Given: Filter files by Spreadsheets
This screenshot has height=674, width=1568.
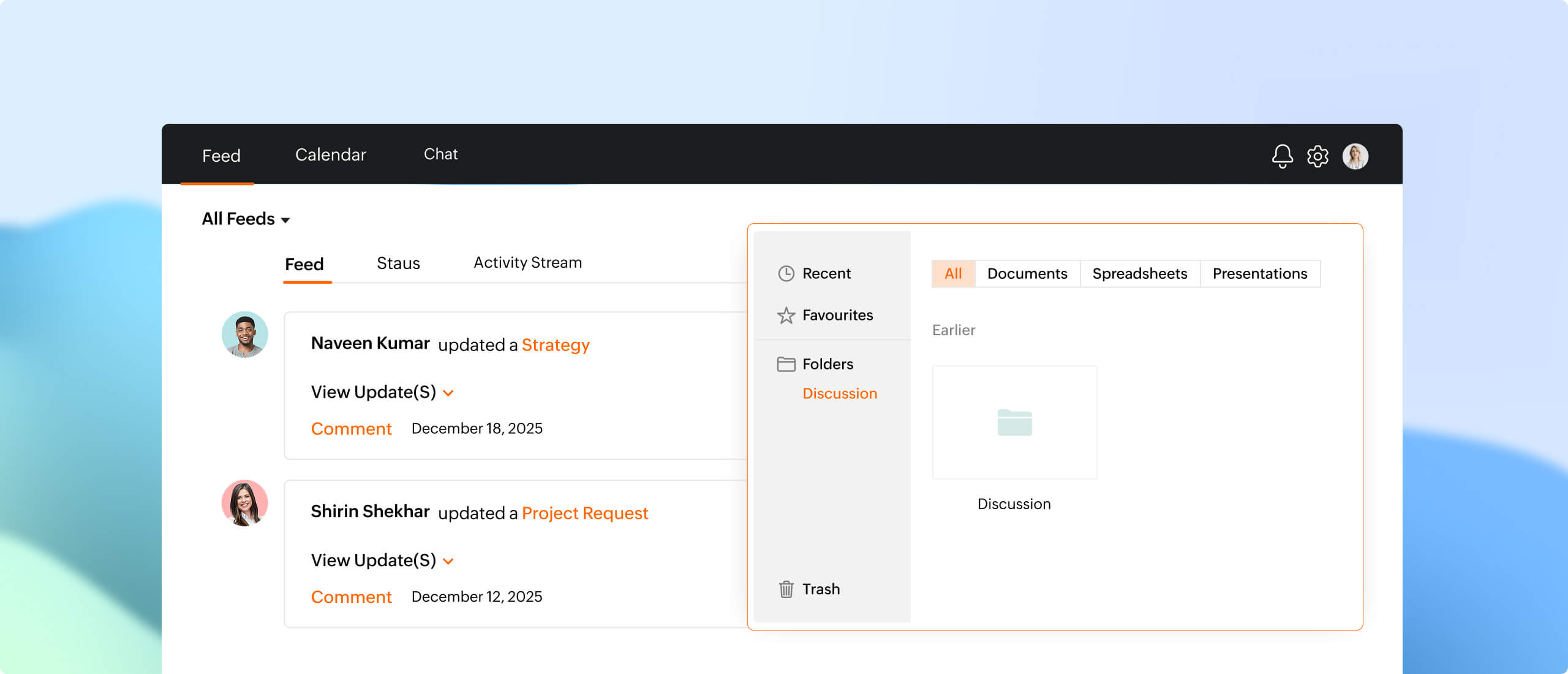Looking at the screenshot, I should point(1139,273).
